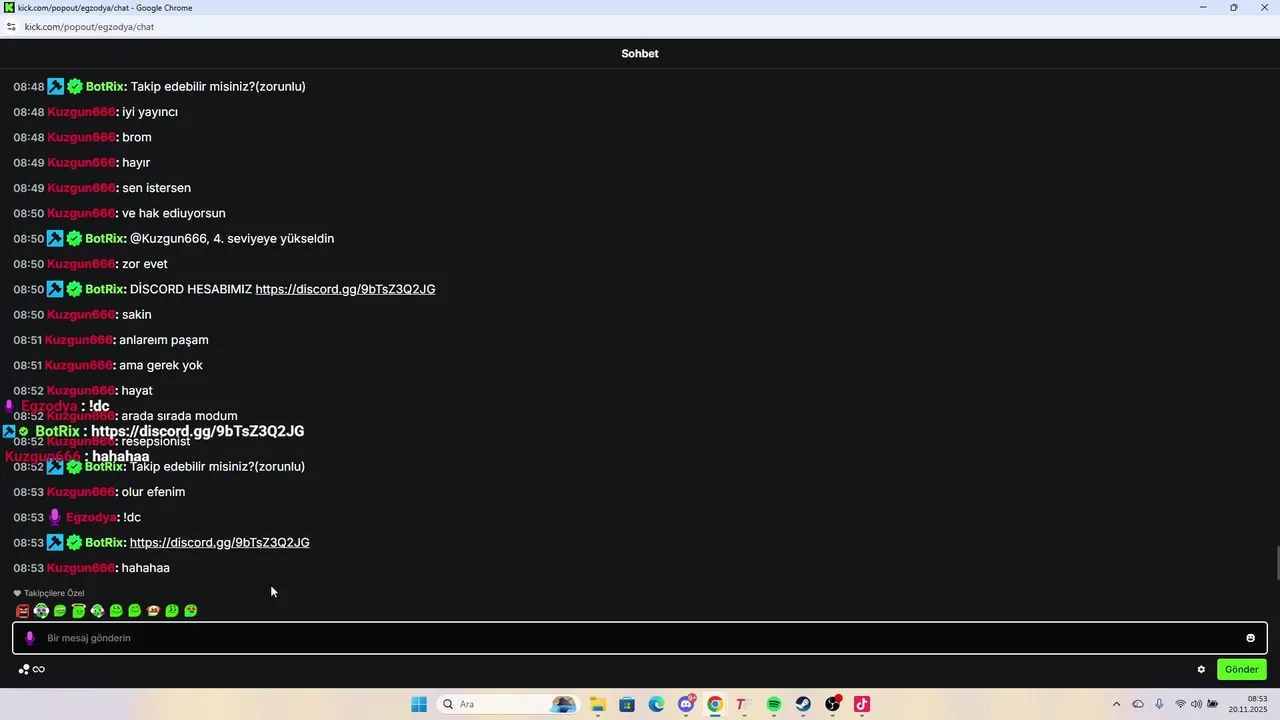This screenshot has height=720, width=1280.
Task: Click Egzodya's username on the 08:53 '!dc' message
Action: pyautogui.click(x=92, y=517)
